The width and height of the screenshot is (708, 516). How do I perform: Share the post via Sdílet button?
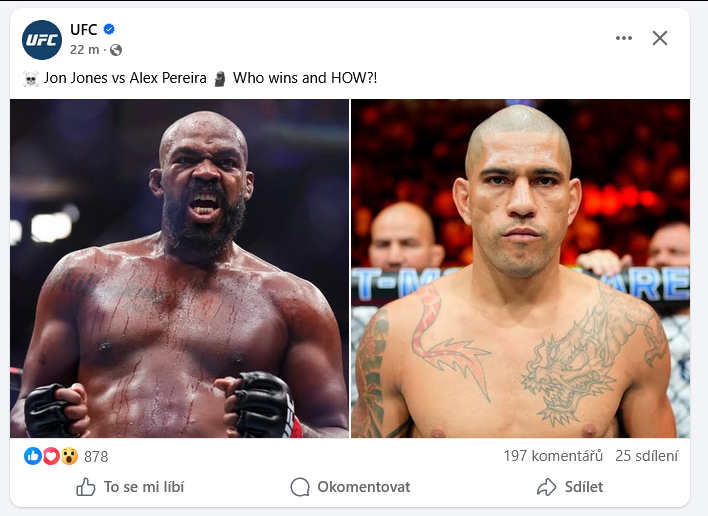point(570,487)
